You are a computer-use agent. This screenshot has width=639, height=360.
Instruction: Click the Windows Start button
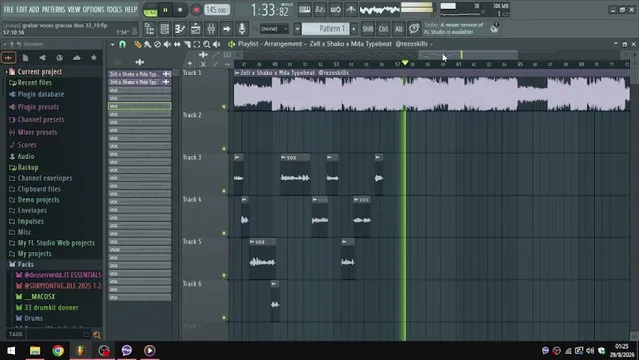[11, 351]
